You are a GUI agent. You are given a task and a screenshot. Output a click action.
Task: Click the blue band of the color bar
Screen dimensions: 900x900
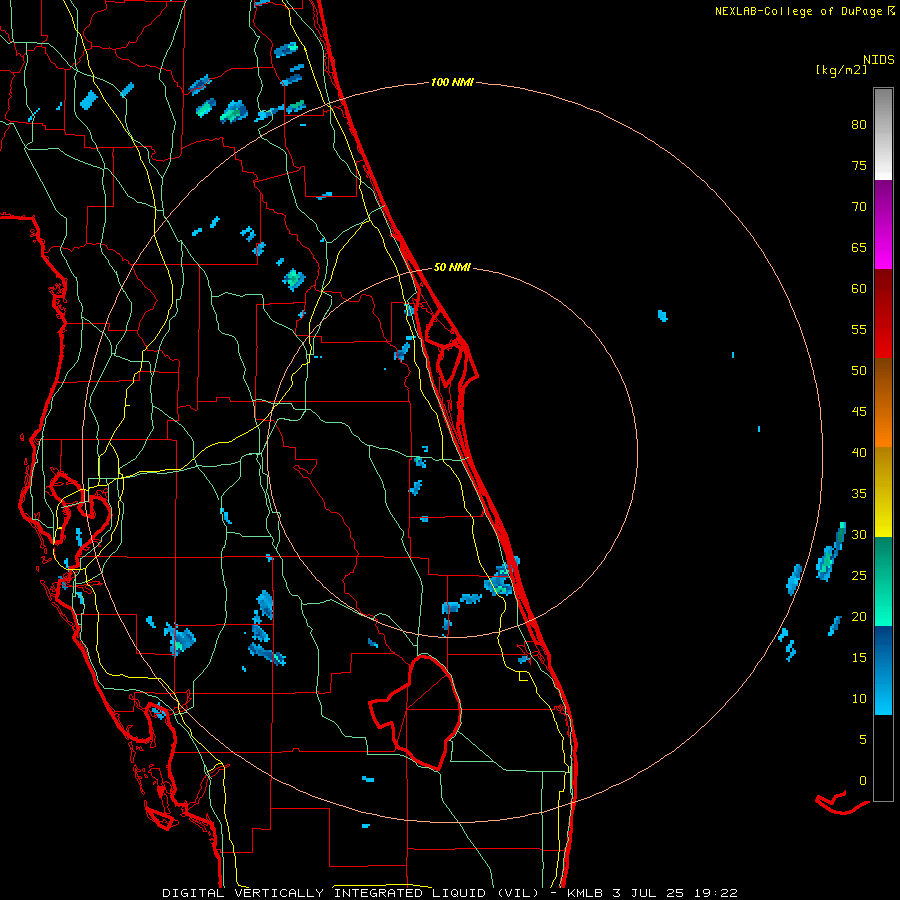[x=883, y=670]
